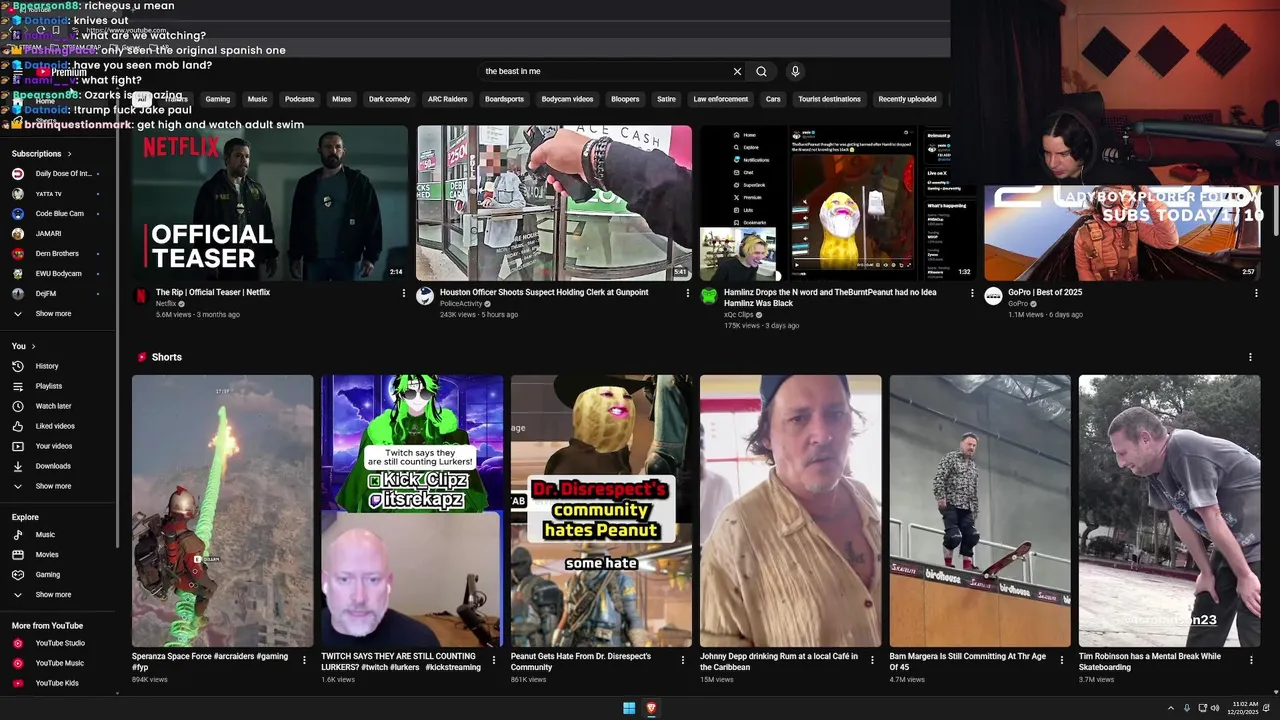Start voice search with the microphone icon
The width and height of the screenshot is (1280, 720).
point(795,71)
